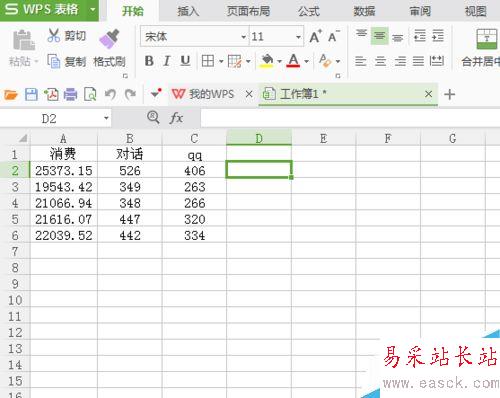
Task: Expand fill color dropdown arrow
Action: pyautogui.click(x=279, y=61)
